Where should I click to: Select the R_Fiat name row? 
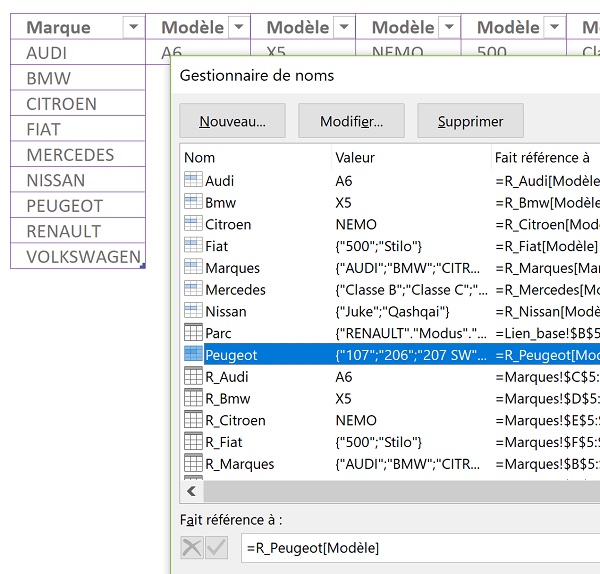[390, 442]
